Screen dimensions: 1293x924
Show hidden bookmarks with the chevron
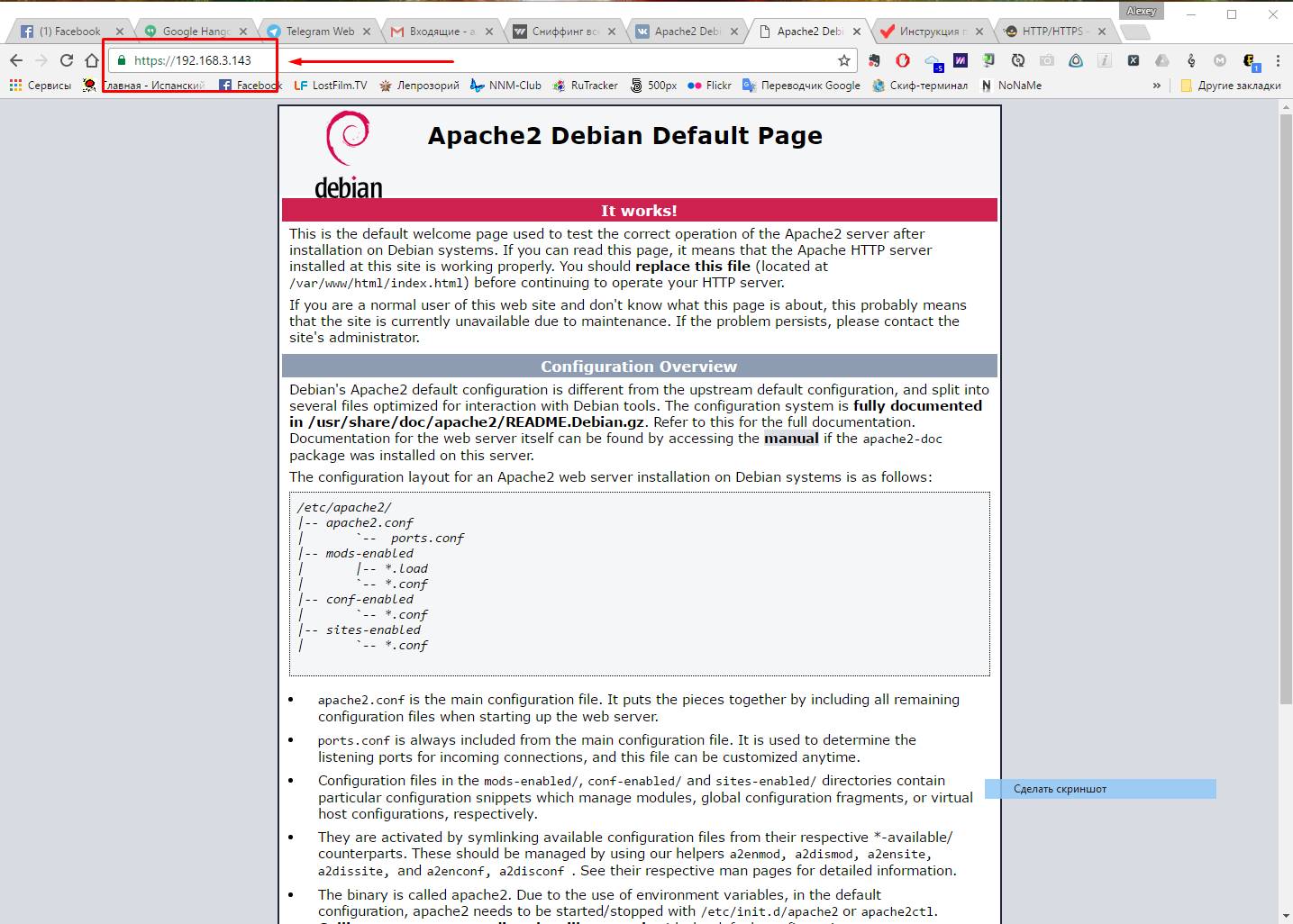pyautogui.click(x=1156, y=86)
